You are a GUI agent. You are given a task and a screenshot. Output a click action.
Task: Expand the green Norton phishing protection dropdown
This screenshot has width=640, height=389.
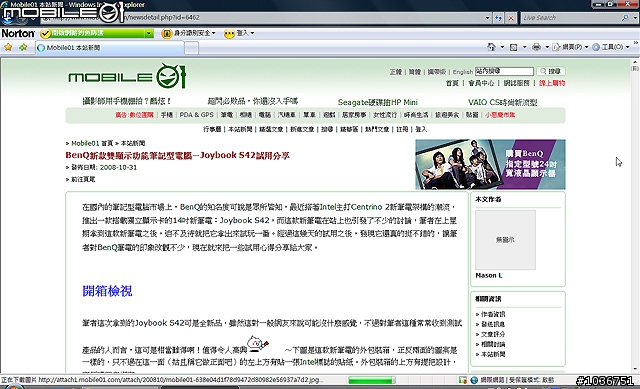tap(149, 33)
